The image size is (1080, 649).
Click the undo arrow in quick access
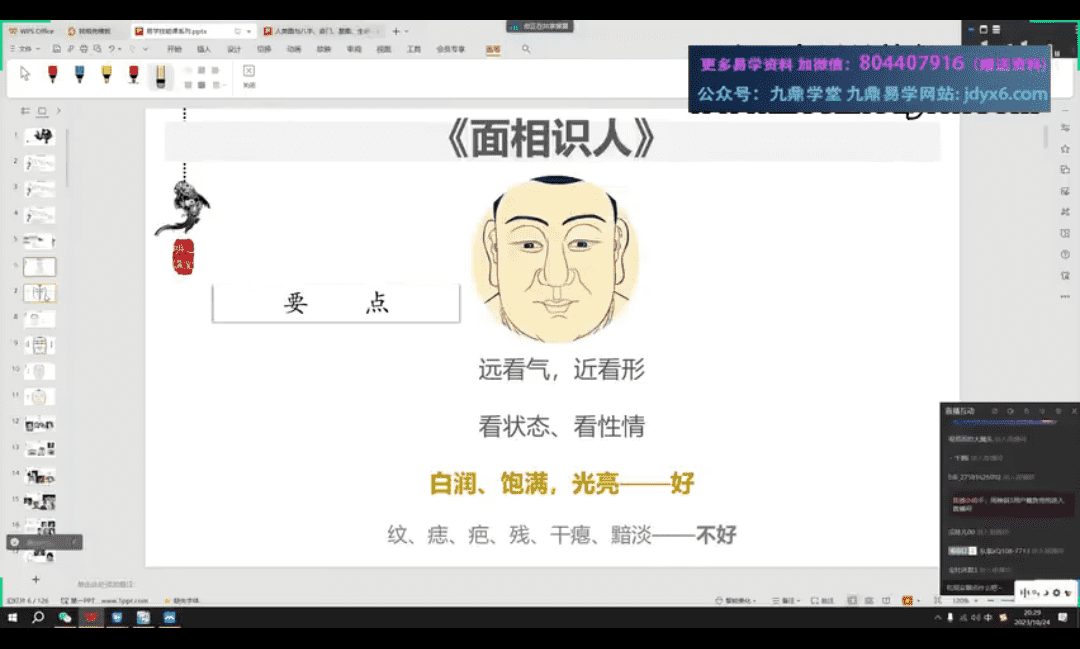(x=113, y=48)
